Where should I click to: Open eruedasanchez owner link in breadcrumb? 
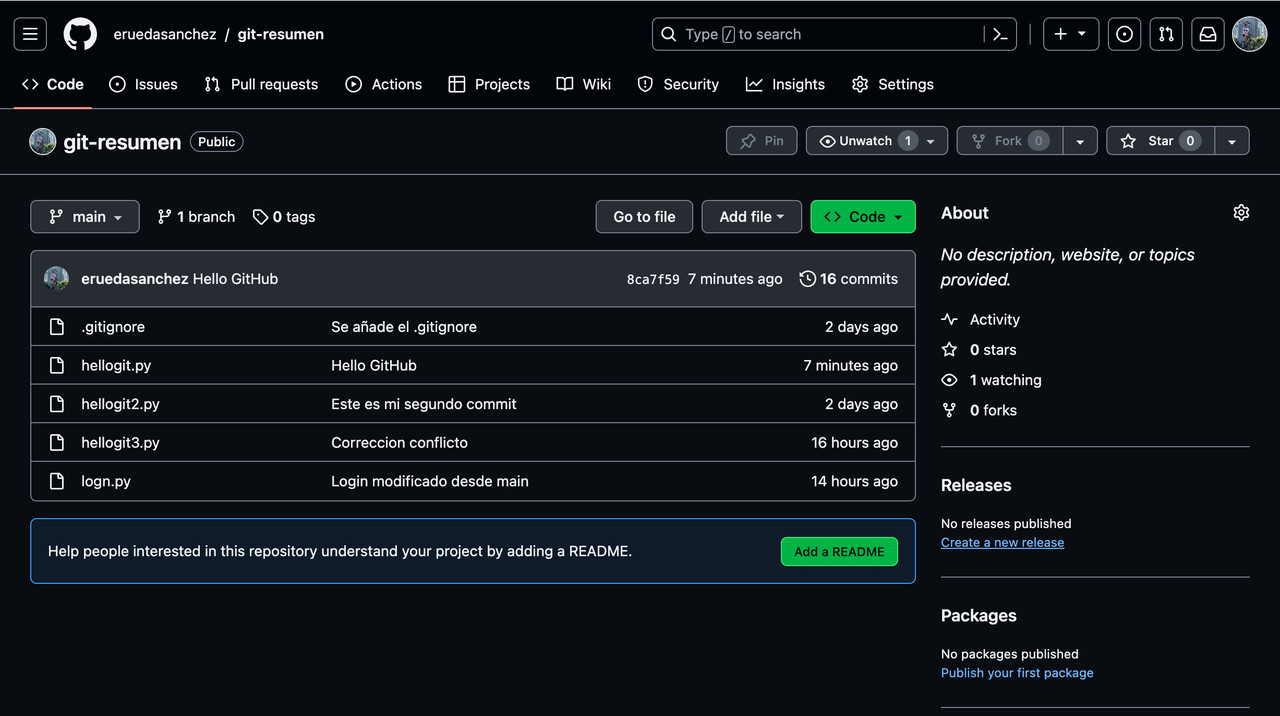165,34
